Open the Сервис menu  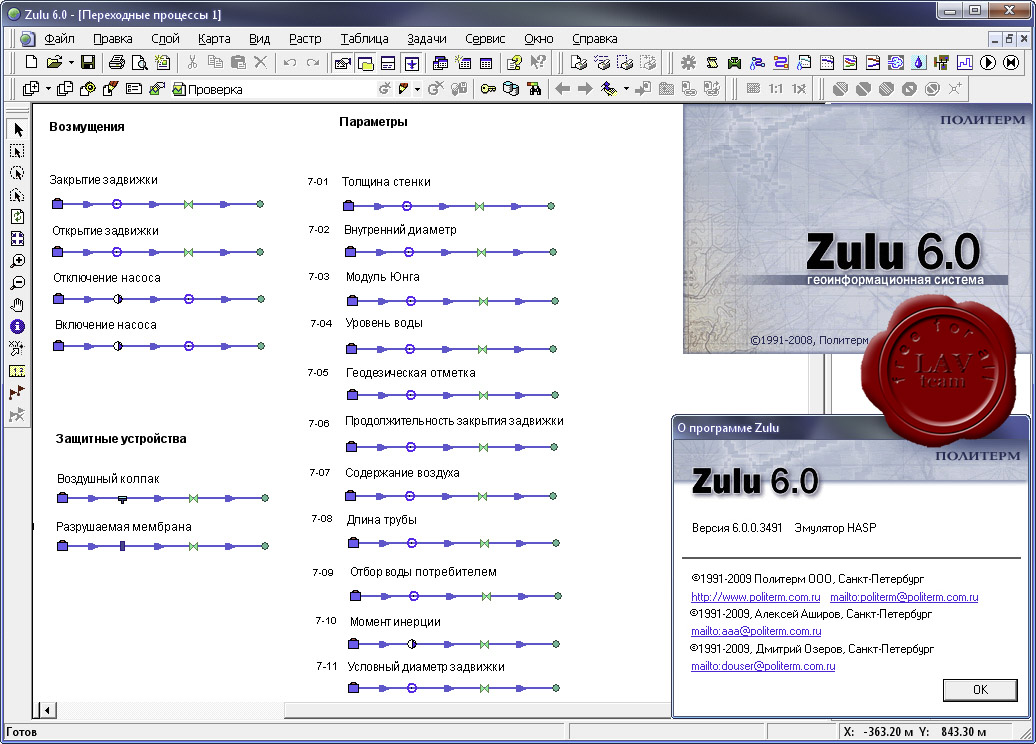[485, 39]
